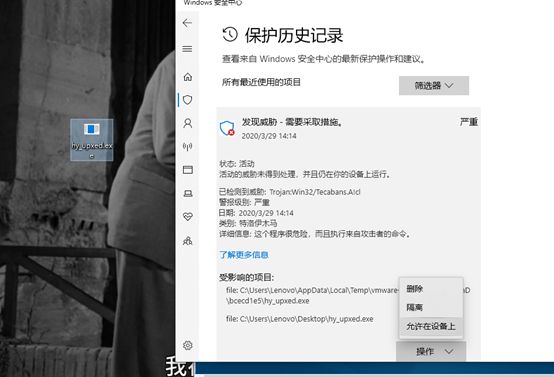Open Device performance & health heart icon
The height and width of the screenshot is (377, 554).
(x=188, y=216)
